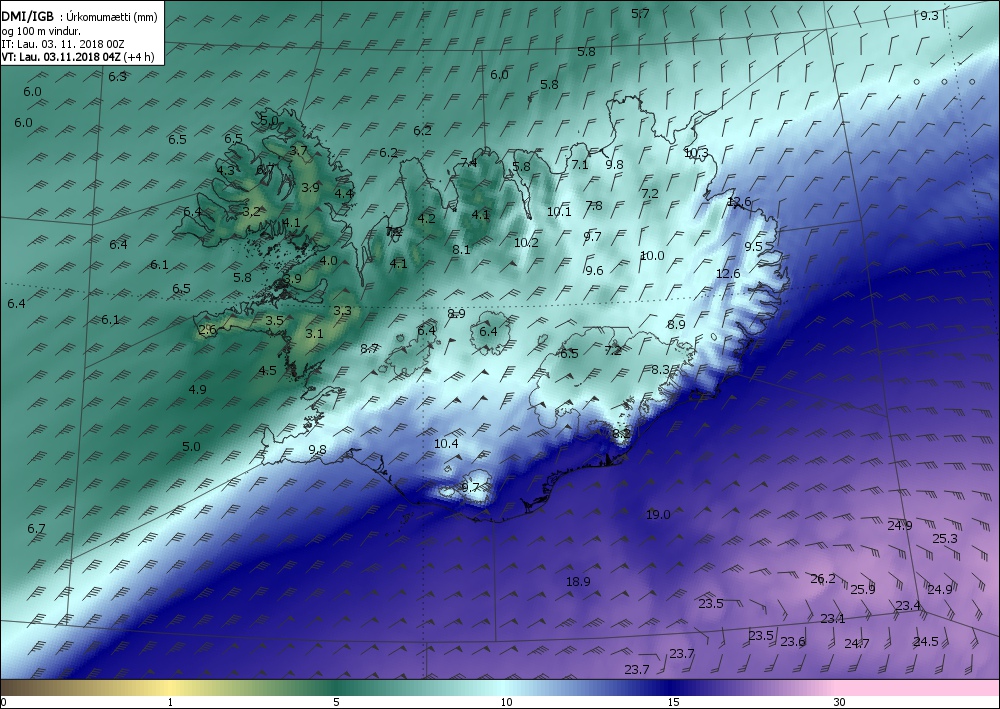The height and width of the screenshot is (709, 1000).
Task: Click the "1" label on the color scale
Action: pyautogui.click(x=170, y=703)
